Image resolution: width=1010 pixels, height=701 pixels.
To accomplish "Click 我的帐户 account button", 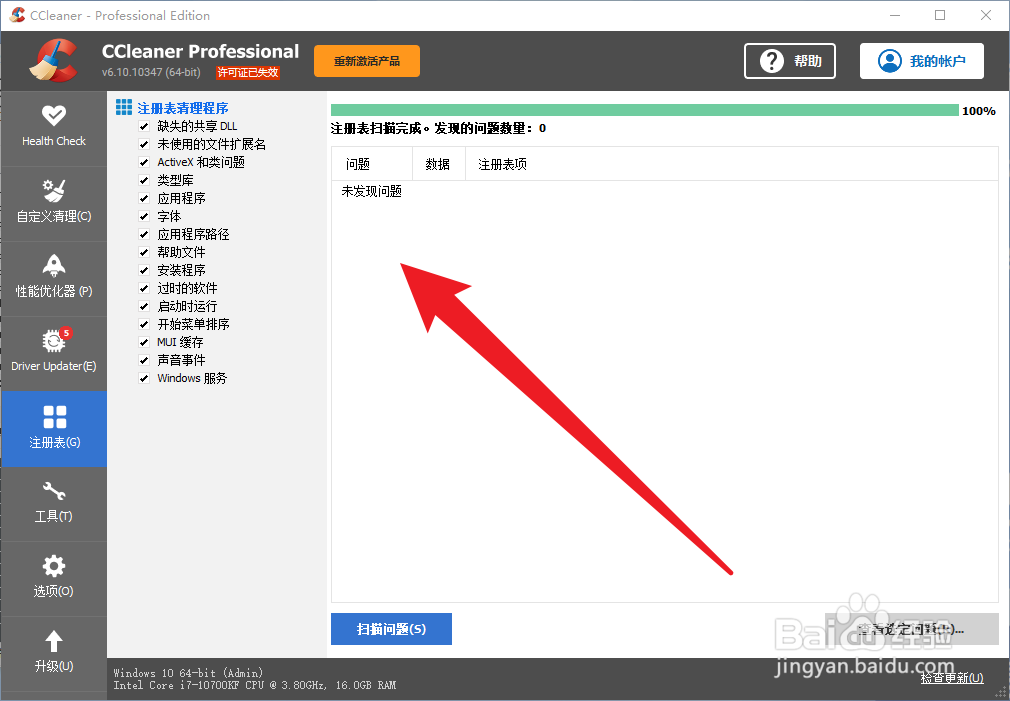I will [922, 61].
